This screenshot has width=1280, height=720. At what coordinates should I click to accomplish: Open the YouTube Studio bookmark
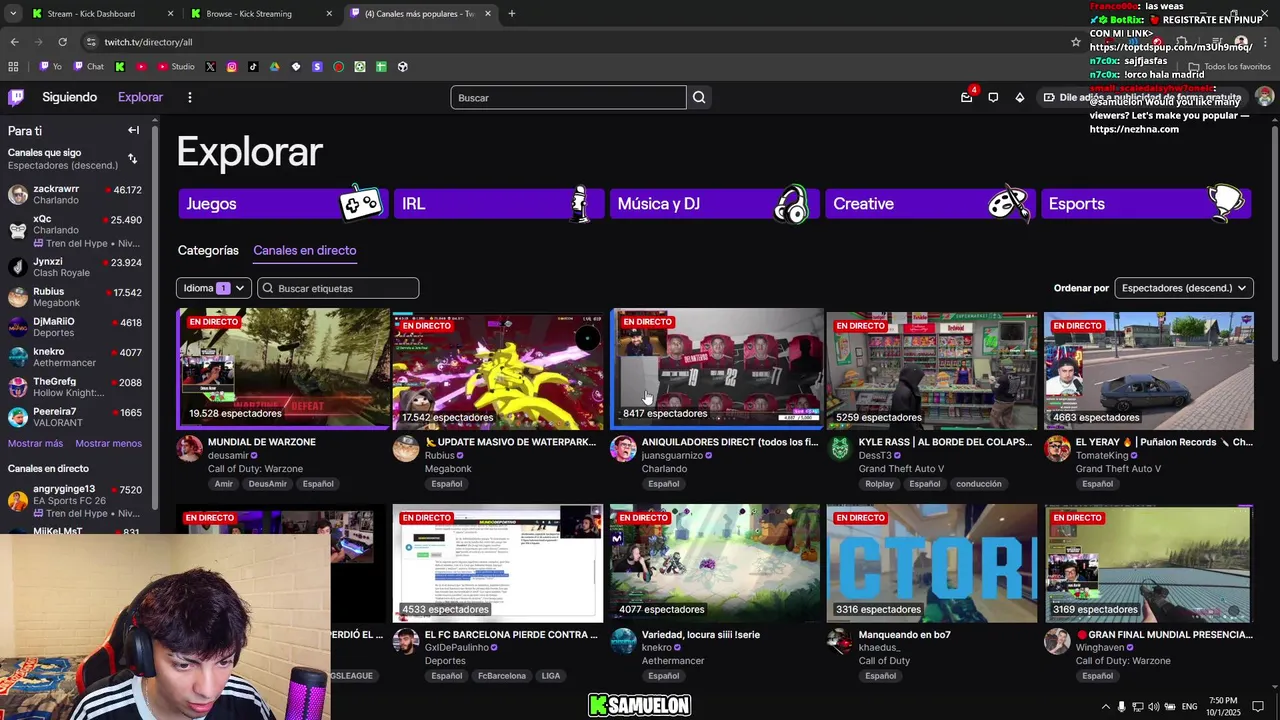(176, 67)
